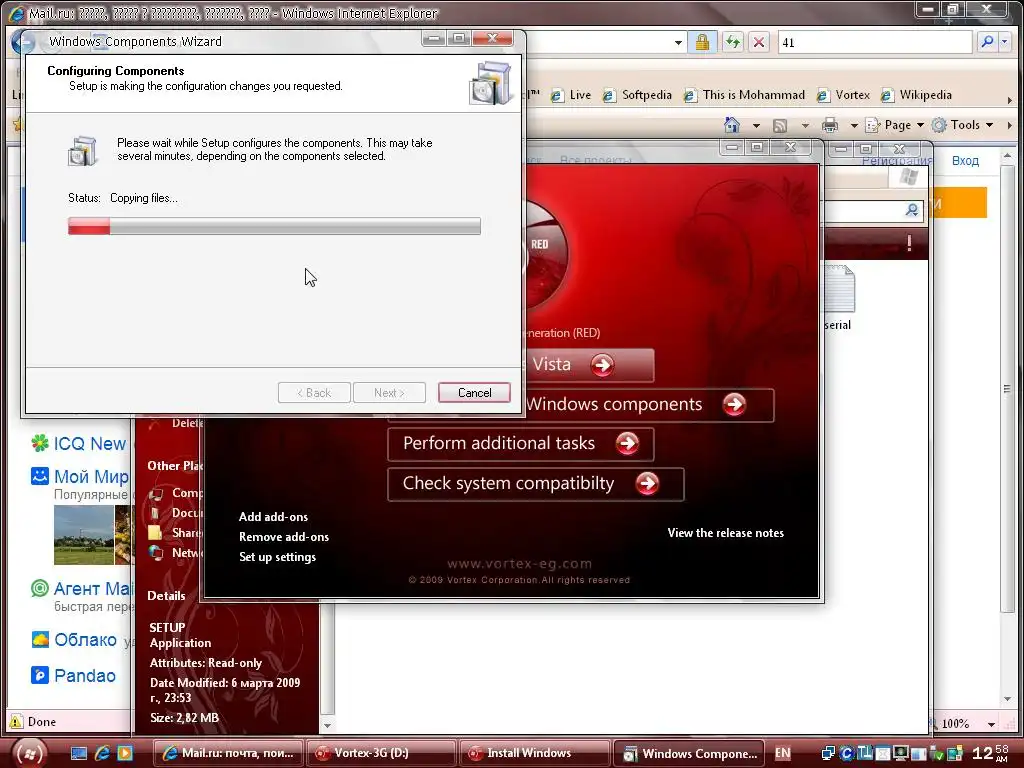Switch to Mail.ru taskbar button
The height and width of the screenshot is (768, 1024).
[x=229, y=753]
